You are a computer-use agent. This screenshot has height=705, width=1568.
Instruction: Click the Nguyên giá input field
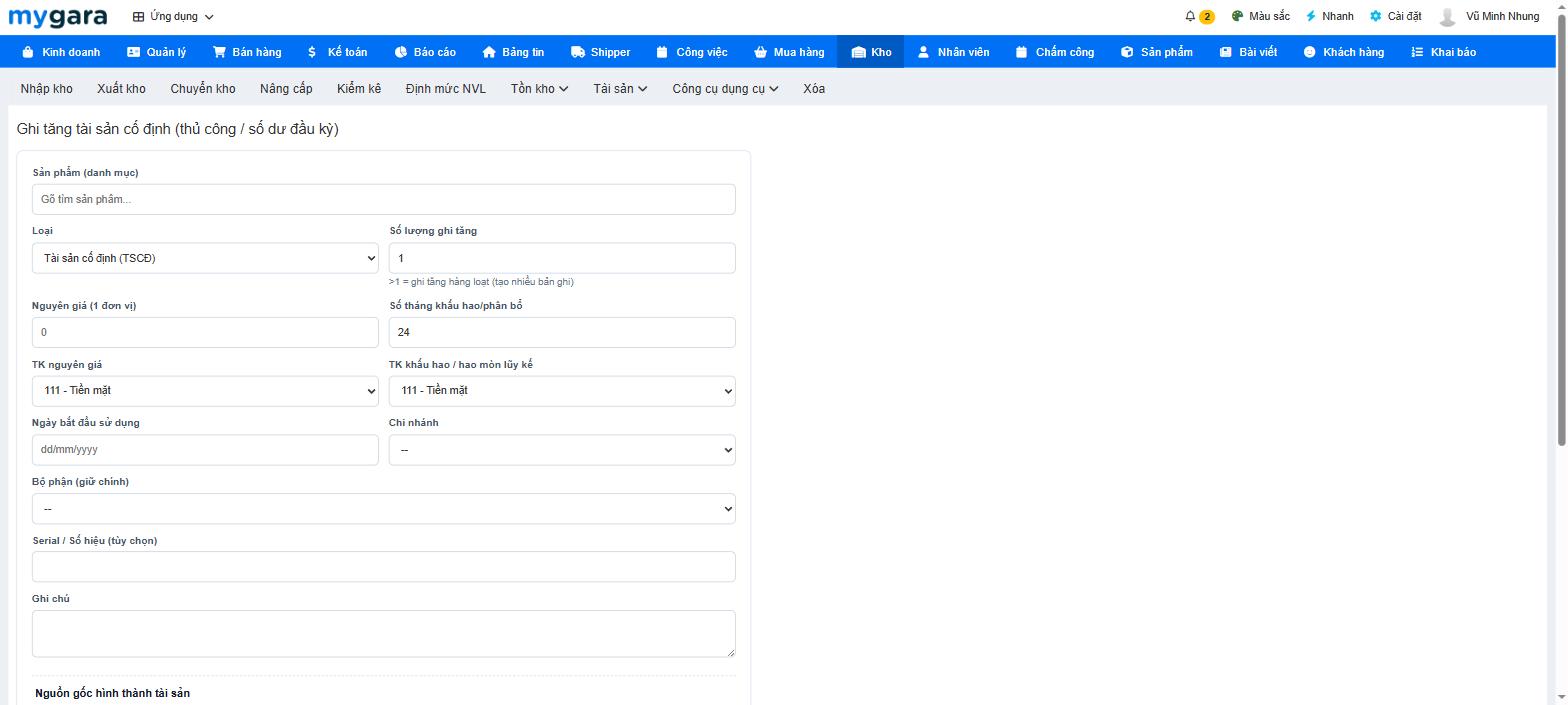click(x=205, y=332)
